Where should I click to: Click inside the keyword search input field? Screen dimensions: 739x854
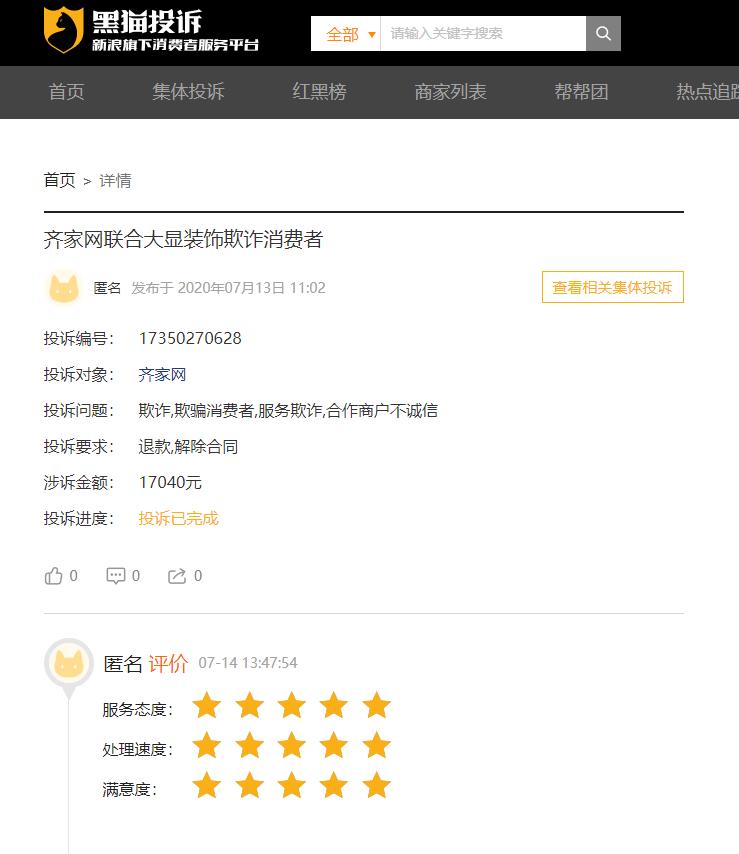(x=480, y=33)
